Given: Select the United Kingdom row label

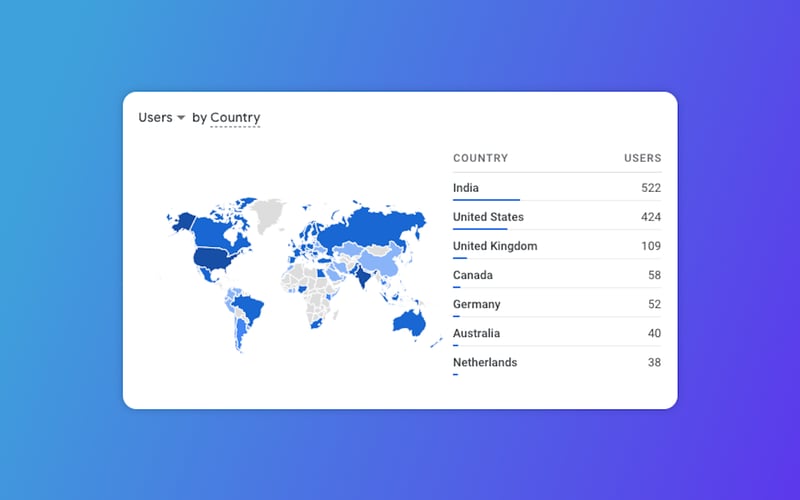Looking at the screenshot, I should pyautogui.click(x=495, y=246).
